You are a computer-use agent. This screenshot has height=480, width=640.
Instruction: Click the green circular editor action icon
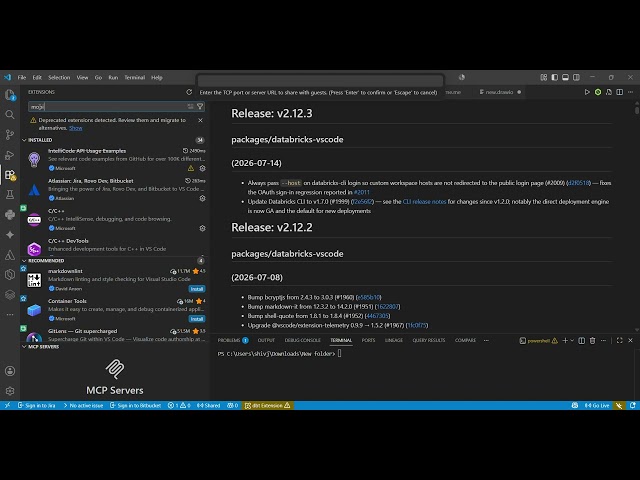(x=598, y=92)
